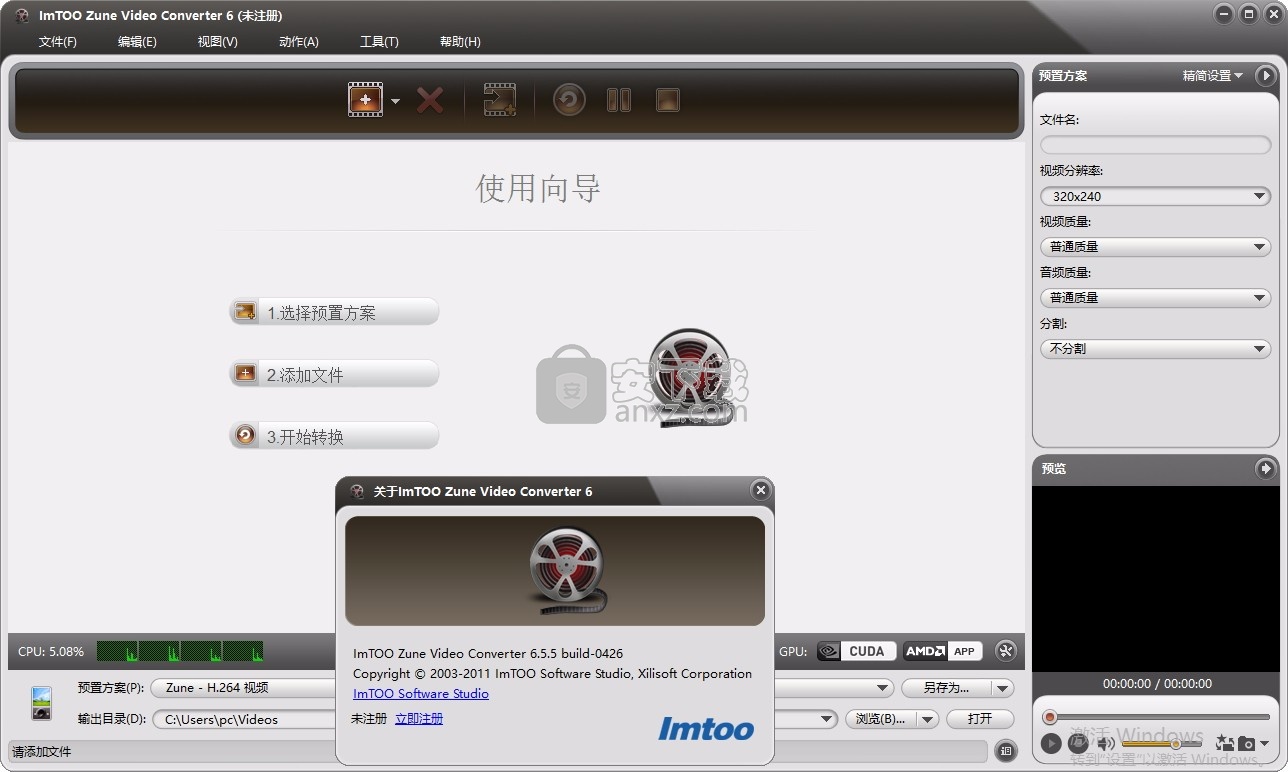1288x772 pixels.
Task: Close the 关于 about dialog
Action: 761,490
